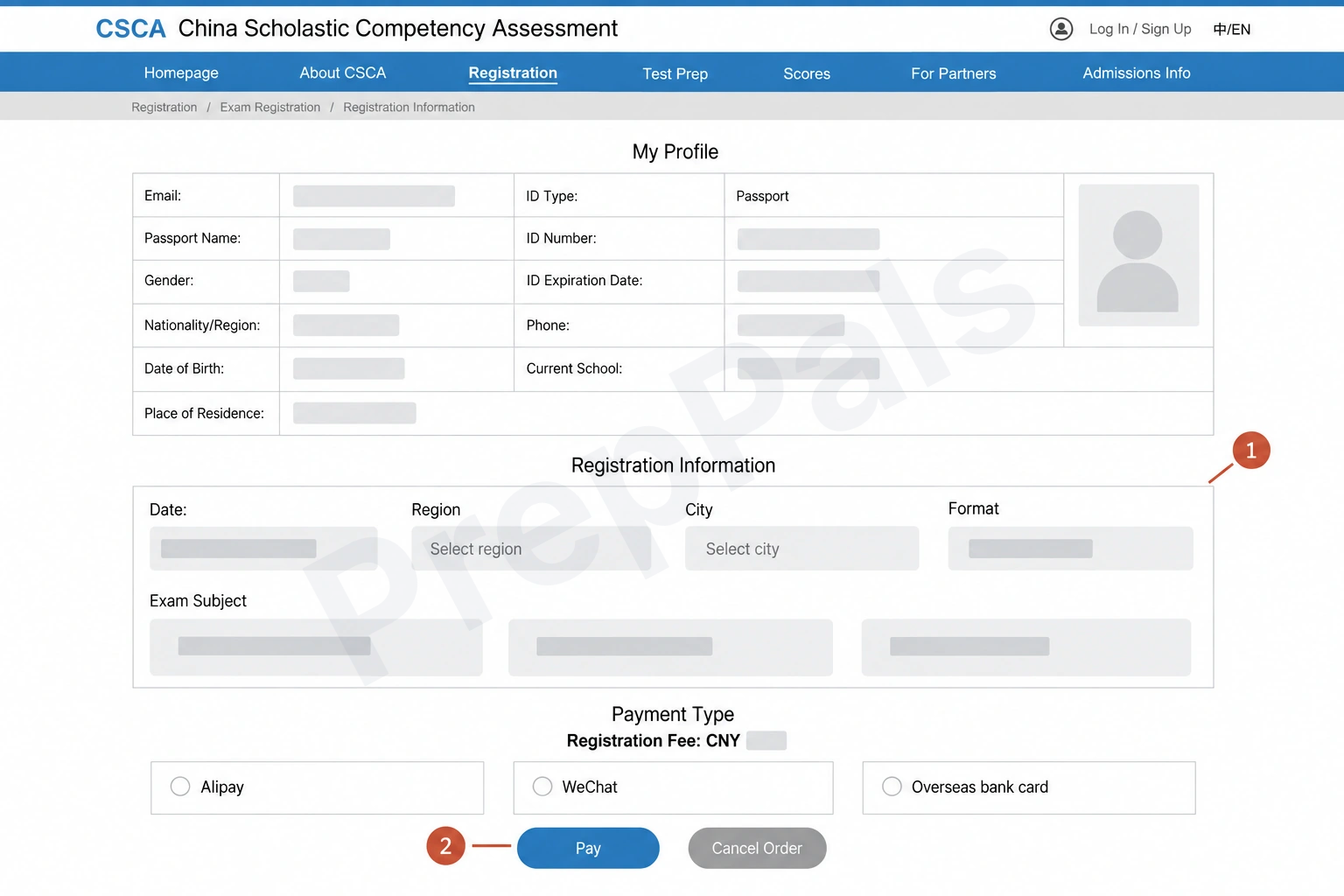Image resolution: width=1344 pixels, height=896 pixels.
Task: Choose Overseas bank card payment
Action: pyautogui.click(x=1029, y=787)
